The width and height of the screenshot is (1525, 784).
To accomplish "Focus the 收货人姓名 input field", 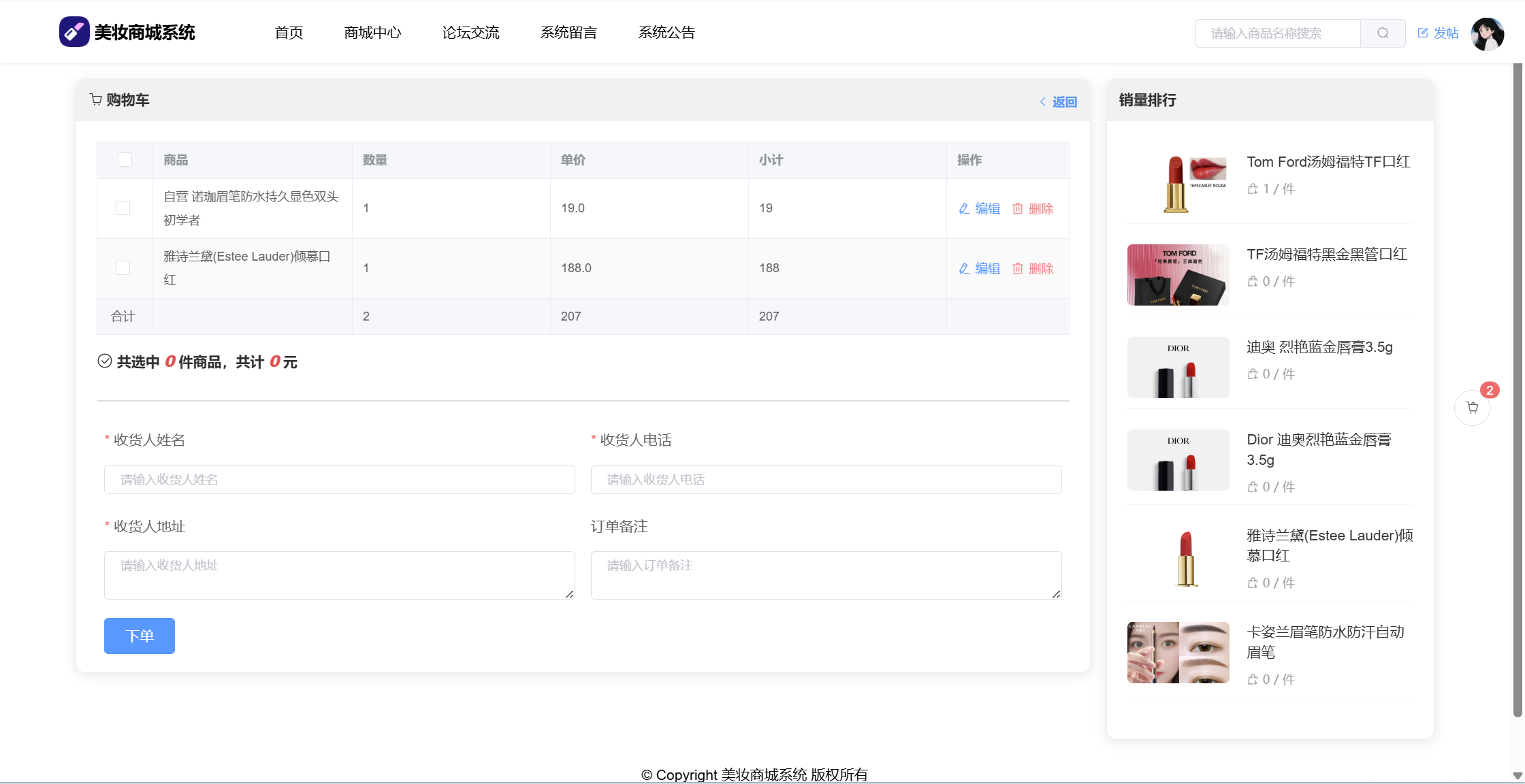I will [339, 480].
